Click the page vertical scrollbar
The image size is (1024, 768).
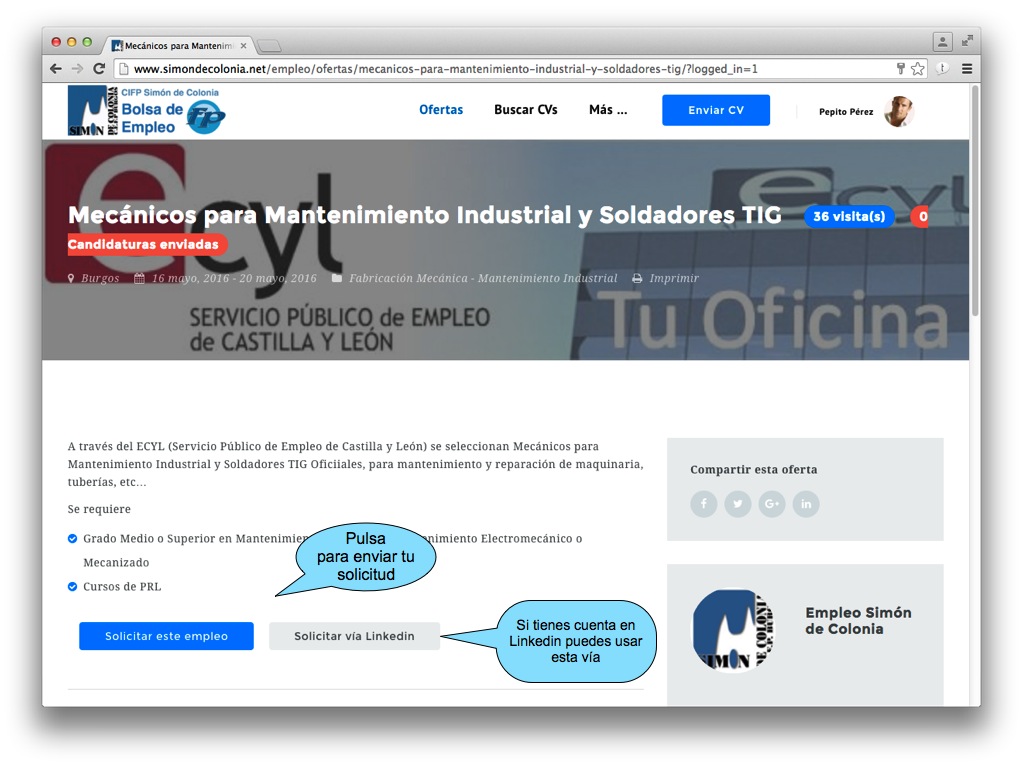(x=975, y=201)
